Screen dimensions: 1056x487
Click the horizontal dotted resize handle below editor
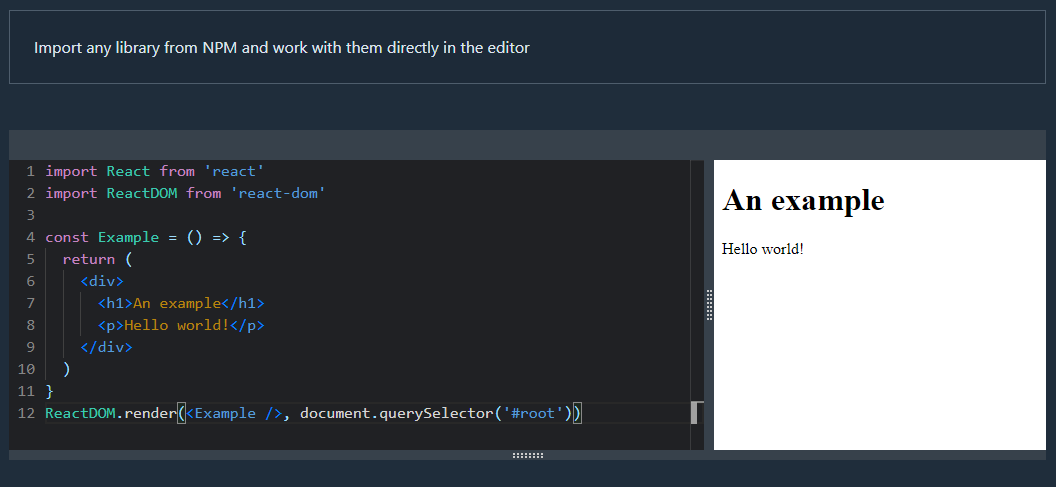click(527, 455)
